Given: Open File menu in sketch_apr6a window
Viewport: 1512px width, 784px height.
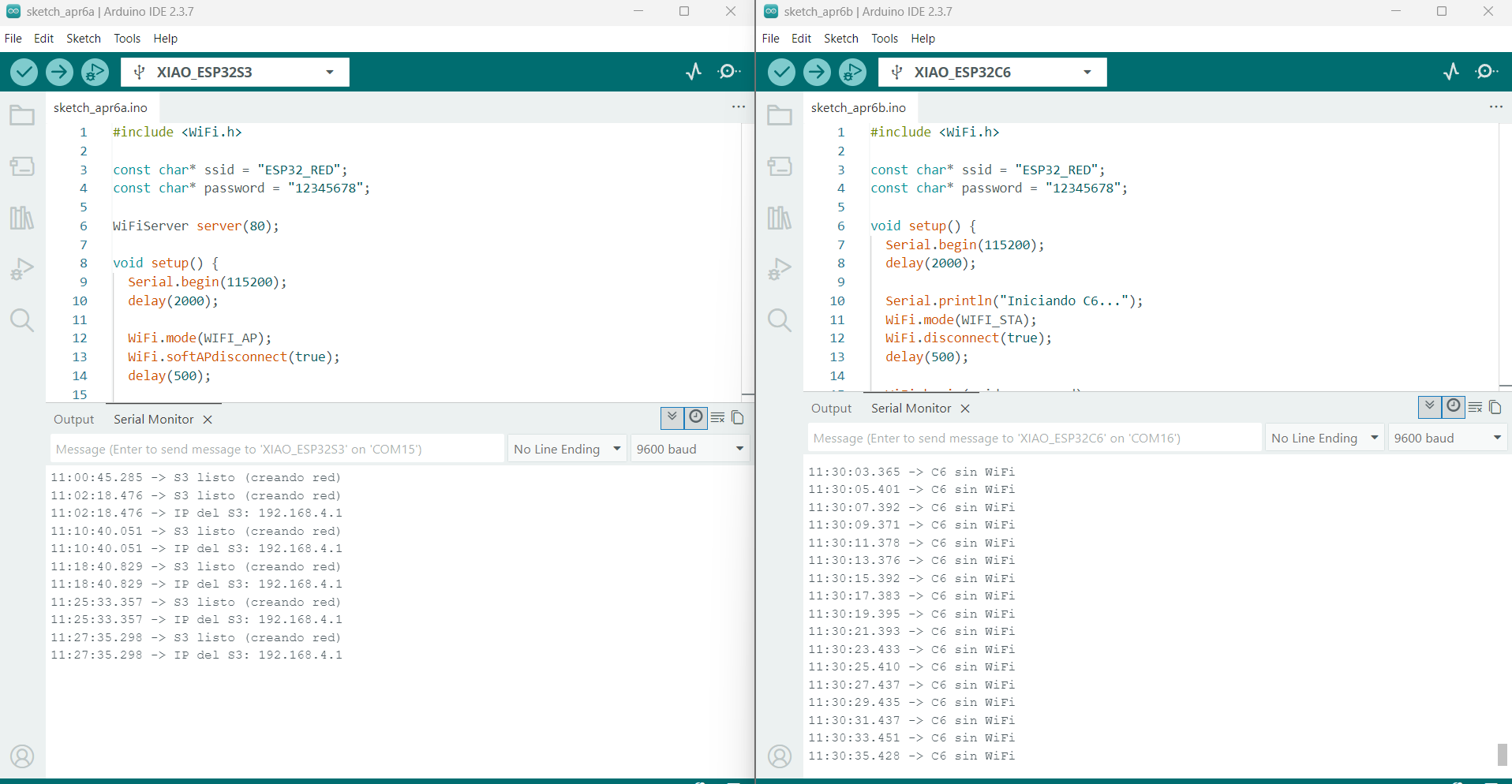Looking at the screenshot, I should pos(13,39).
